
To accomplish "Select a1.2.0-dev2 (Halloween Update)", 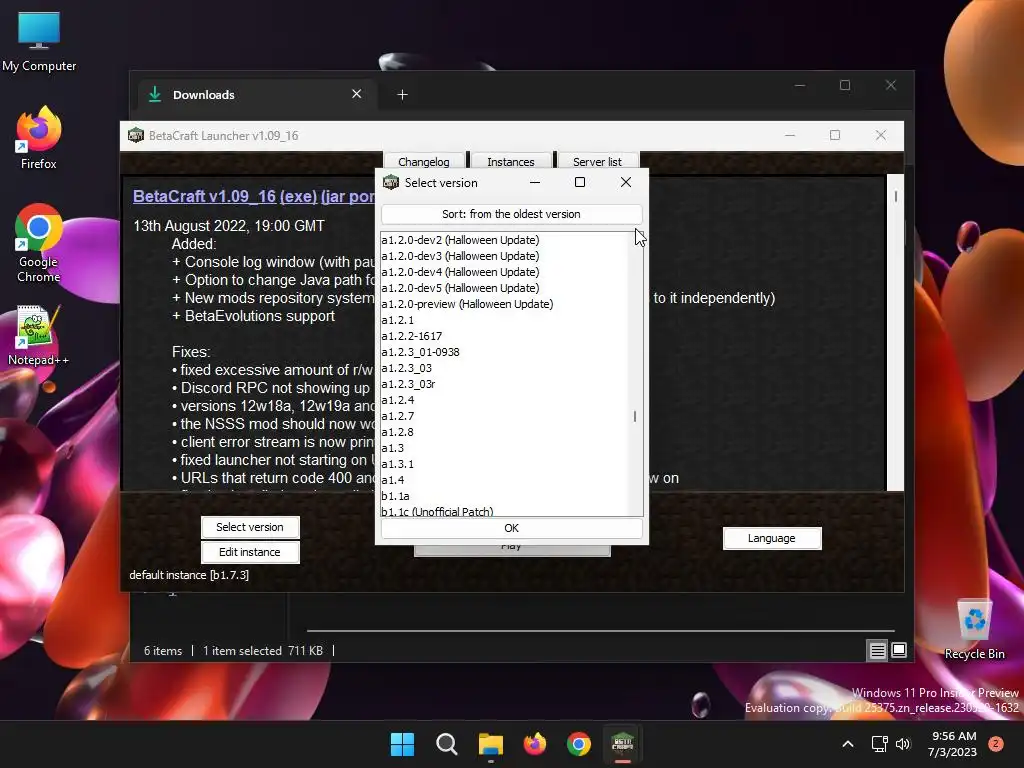I will pos(505,240).
